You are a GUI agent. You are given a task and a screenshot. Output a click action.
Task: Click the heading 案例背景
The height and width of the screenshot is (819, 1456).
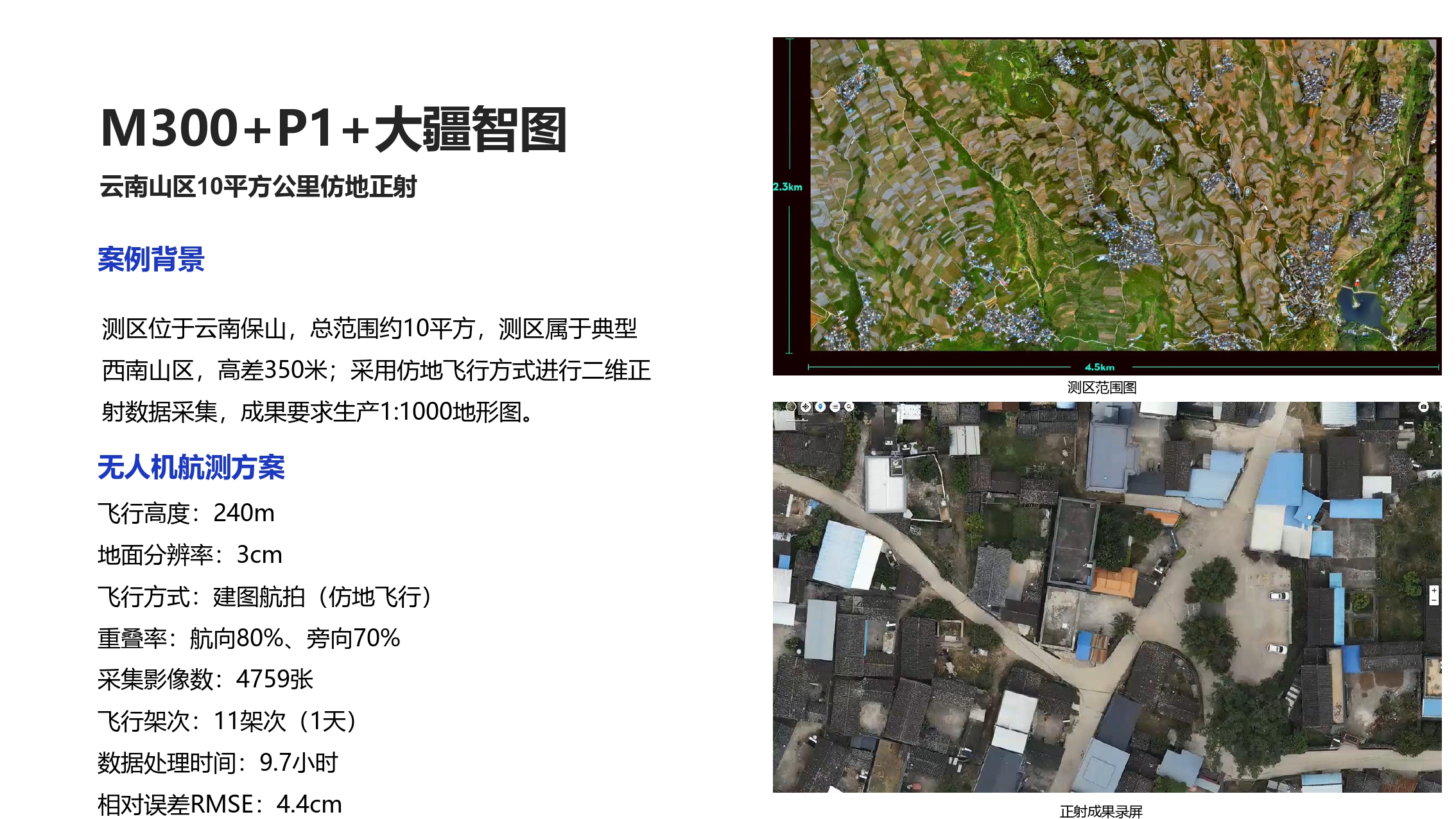tap(151, 259)
